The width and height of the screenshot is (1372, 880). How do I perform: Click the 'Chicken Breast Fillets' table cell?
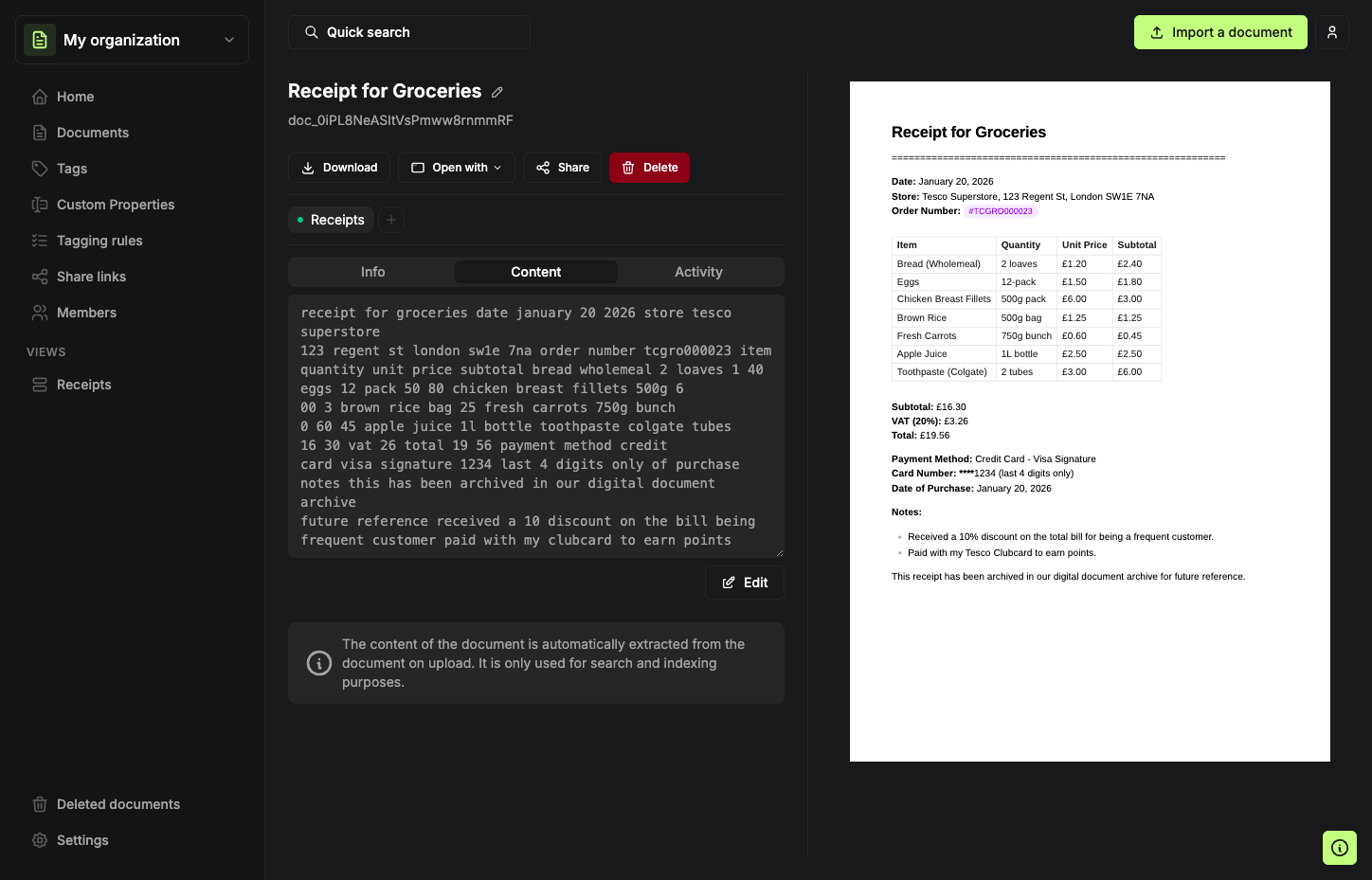click(x=944, y=299)
